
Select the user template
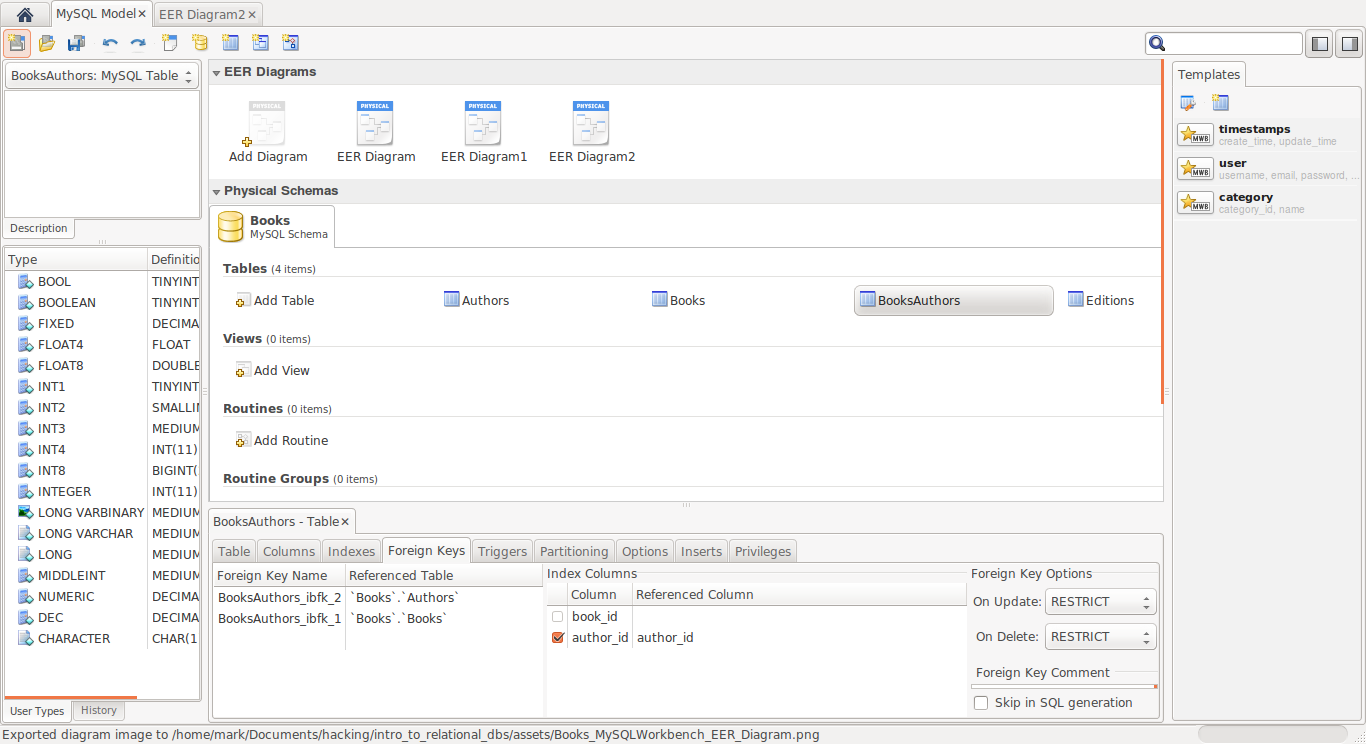pyautogui.click(x=1268, y=169)
